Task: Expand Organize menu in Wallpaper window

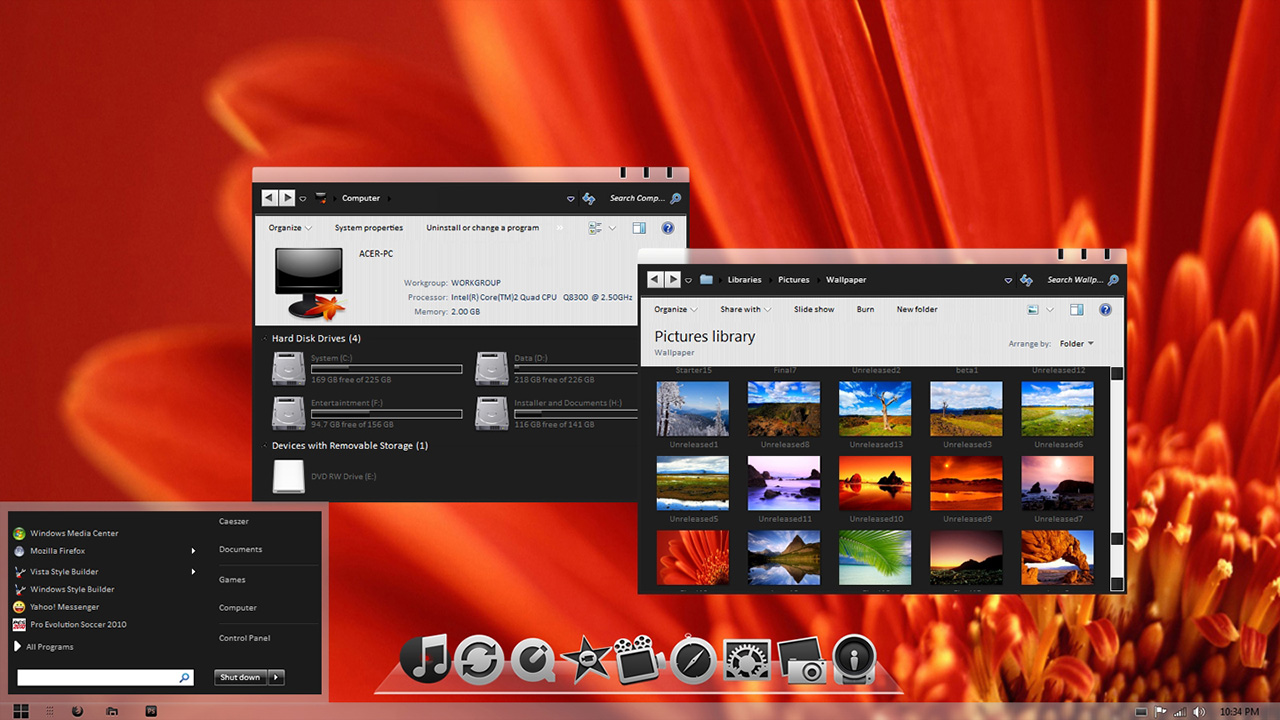Action: click(x=677, y=310)
